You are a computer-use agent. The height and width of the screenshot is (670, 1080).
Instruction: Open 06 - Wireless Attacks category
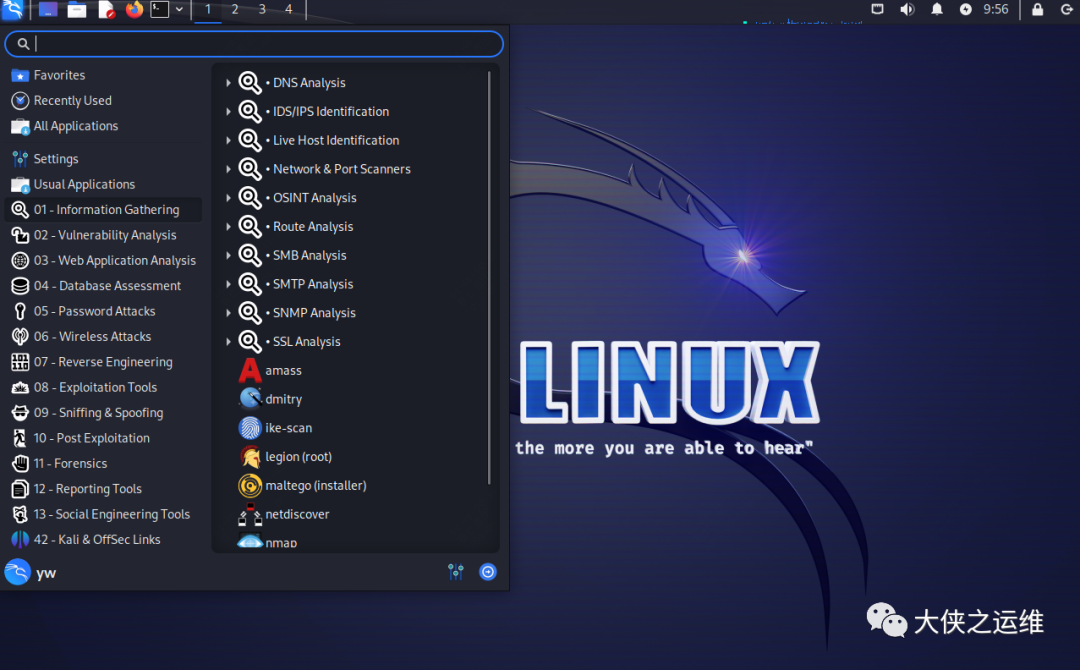[x=92, y=337]
